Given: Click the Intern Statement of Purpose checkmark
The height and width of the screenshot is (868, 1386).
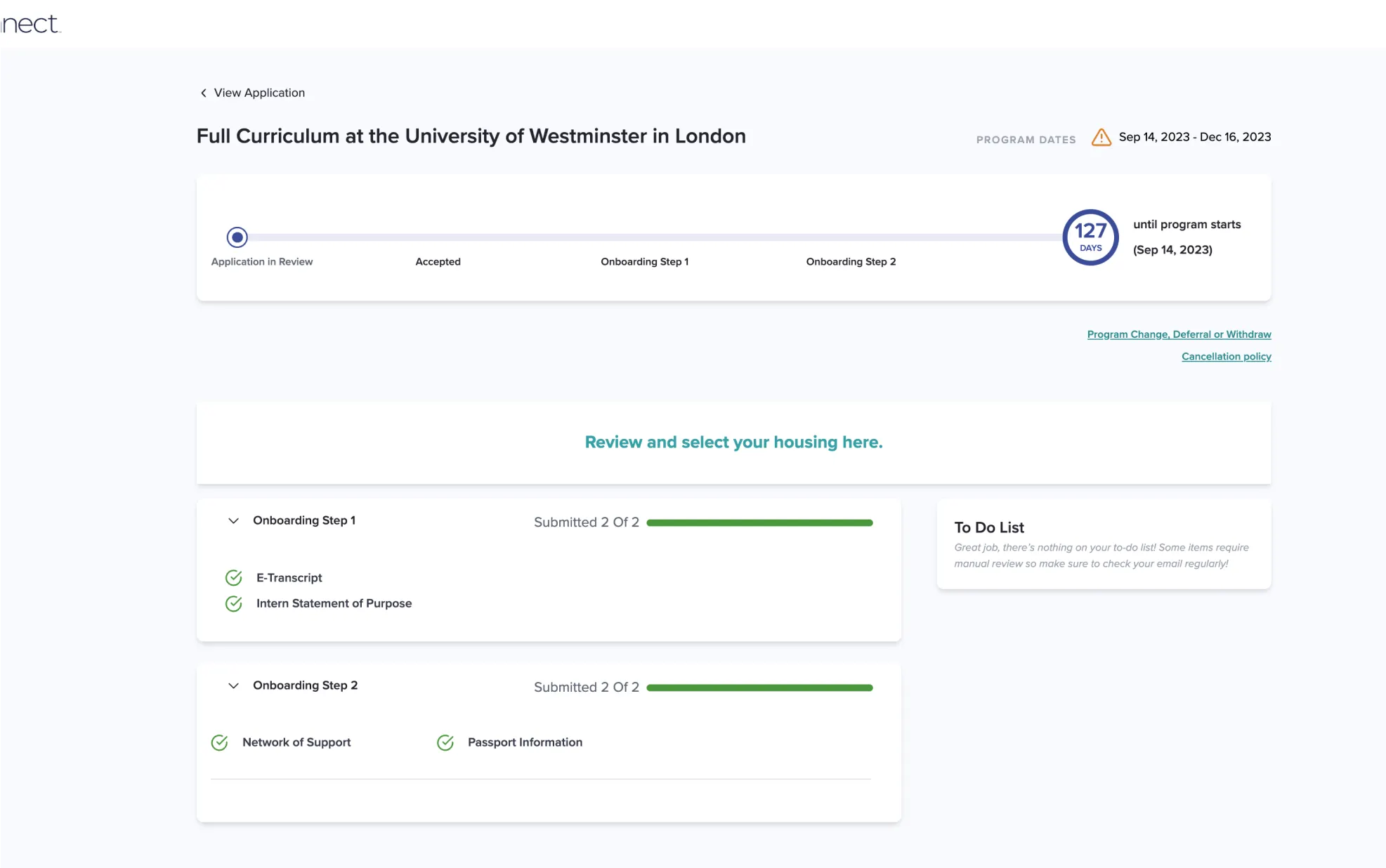Looking at the screenshot, I should click(x=234, y=603).
